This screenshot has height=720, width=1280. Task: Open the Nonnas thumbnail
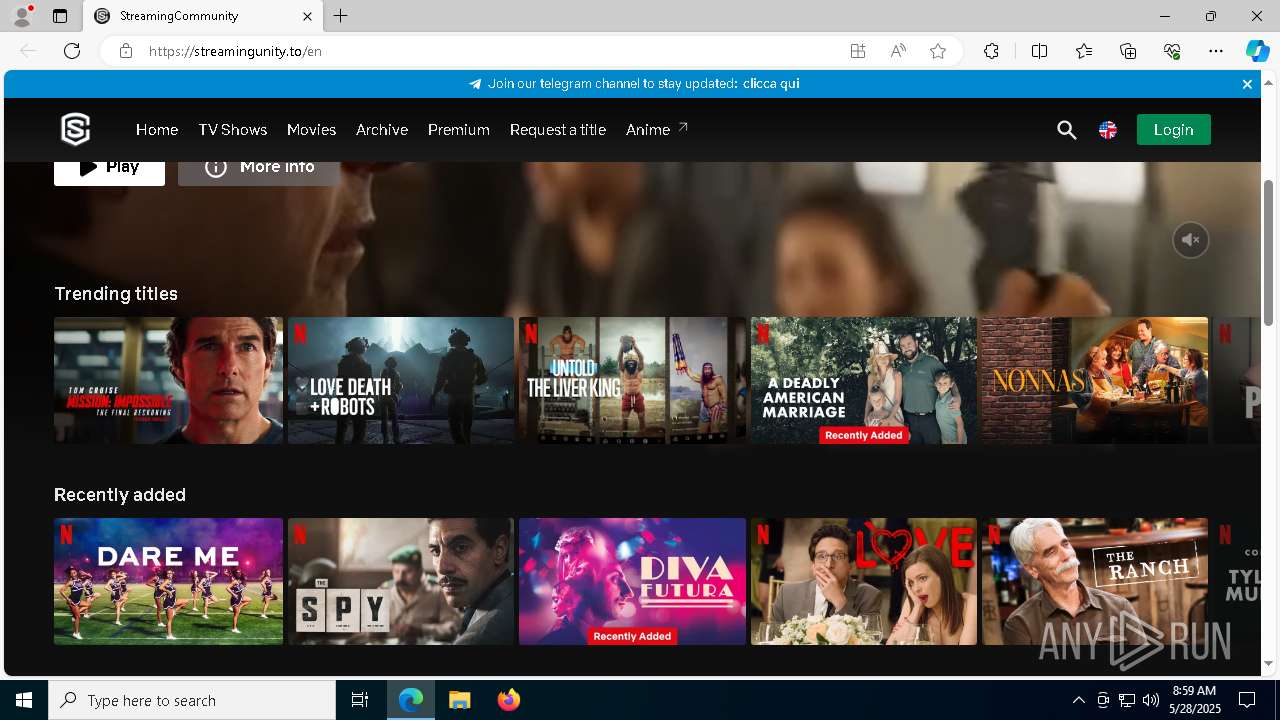pyautogui.click(x=1094, y=380)
